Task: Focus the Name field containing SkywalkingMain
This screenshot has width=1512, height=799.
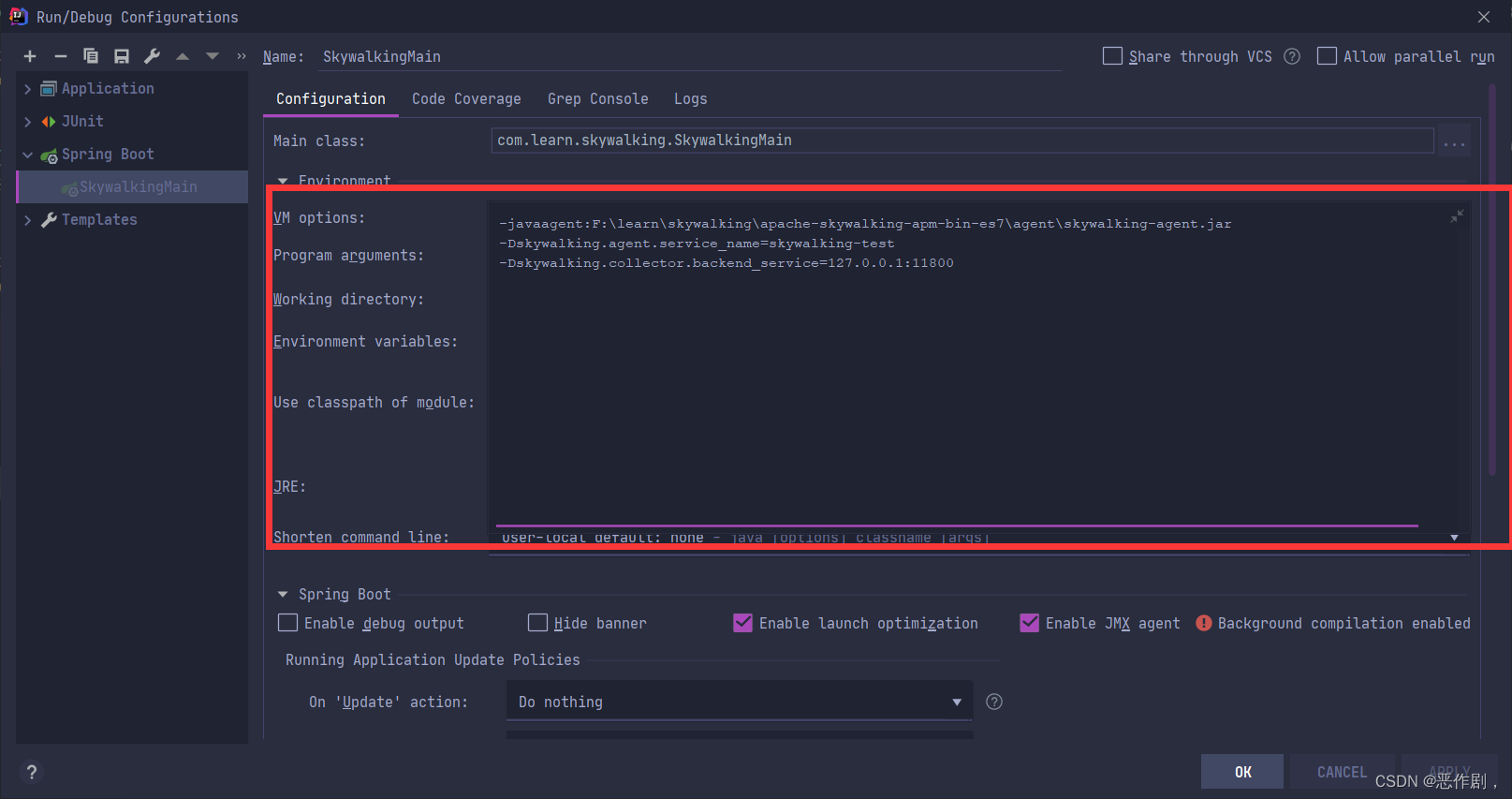Action: point(690,57)
